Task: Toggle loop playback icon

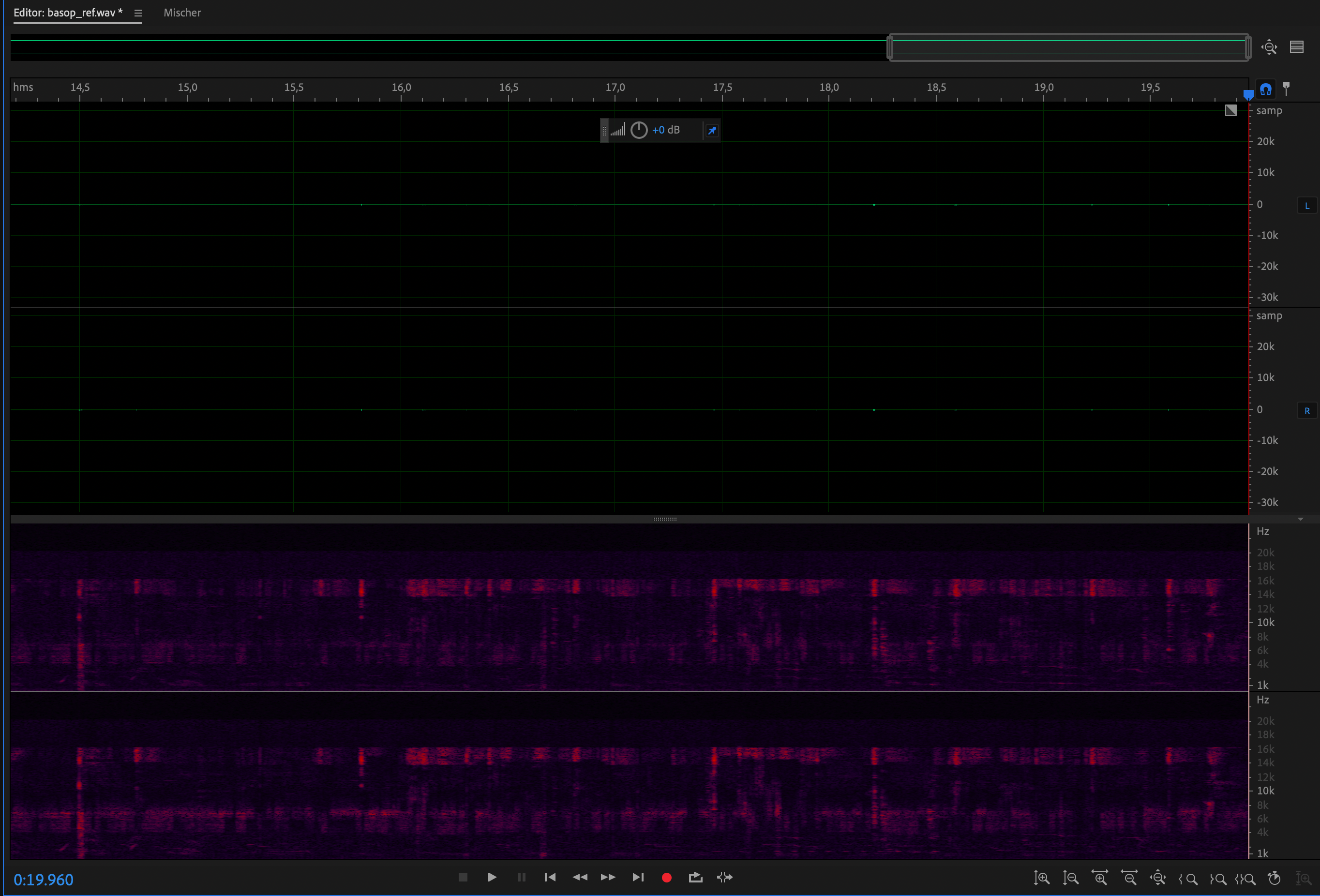Action: coord(695,877)
